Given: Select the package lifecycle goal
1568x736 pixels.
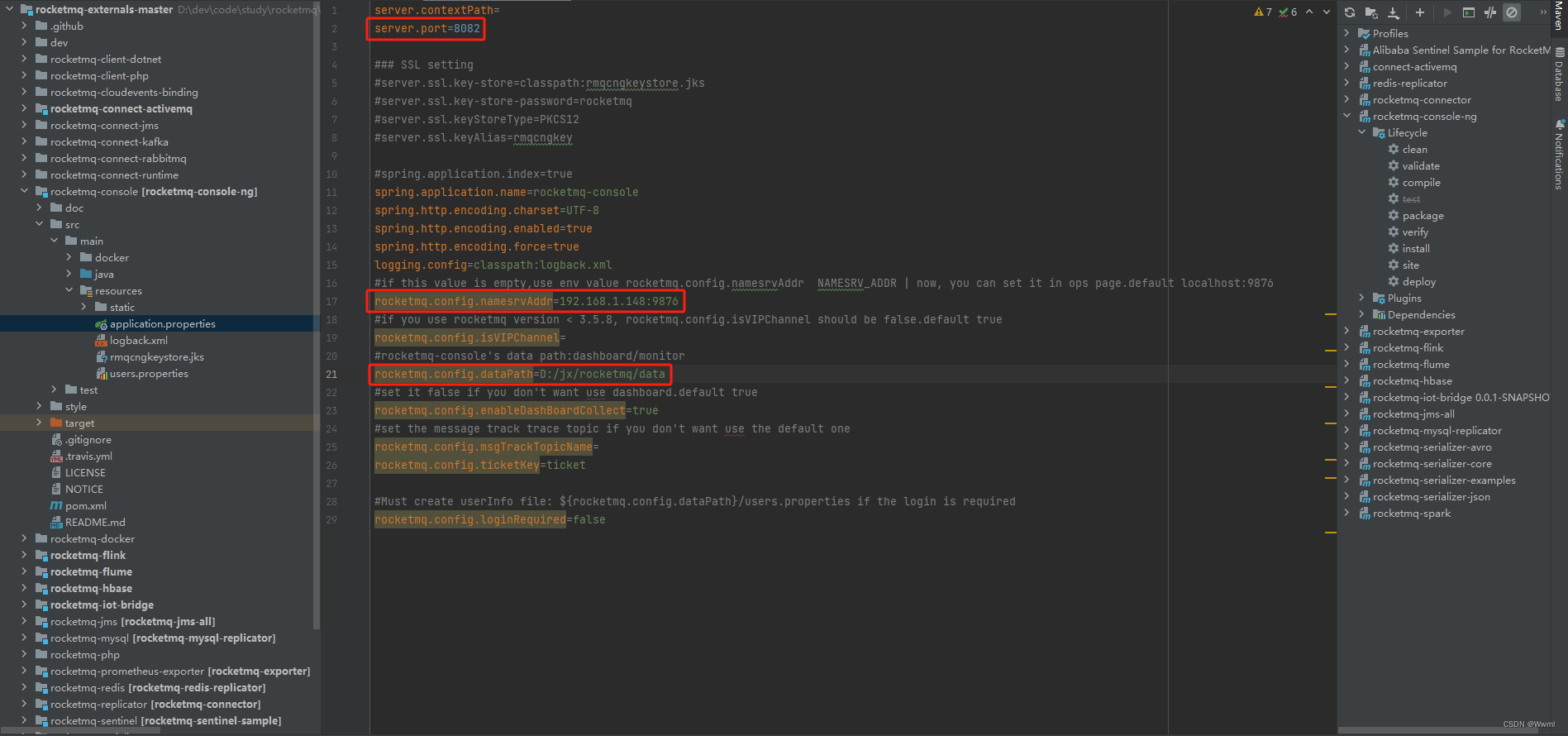Looking at the screenshot, I should (1423, 216).
